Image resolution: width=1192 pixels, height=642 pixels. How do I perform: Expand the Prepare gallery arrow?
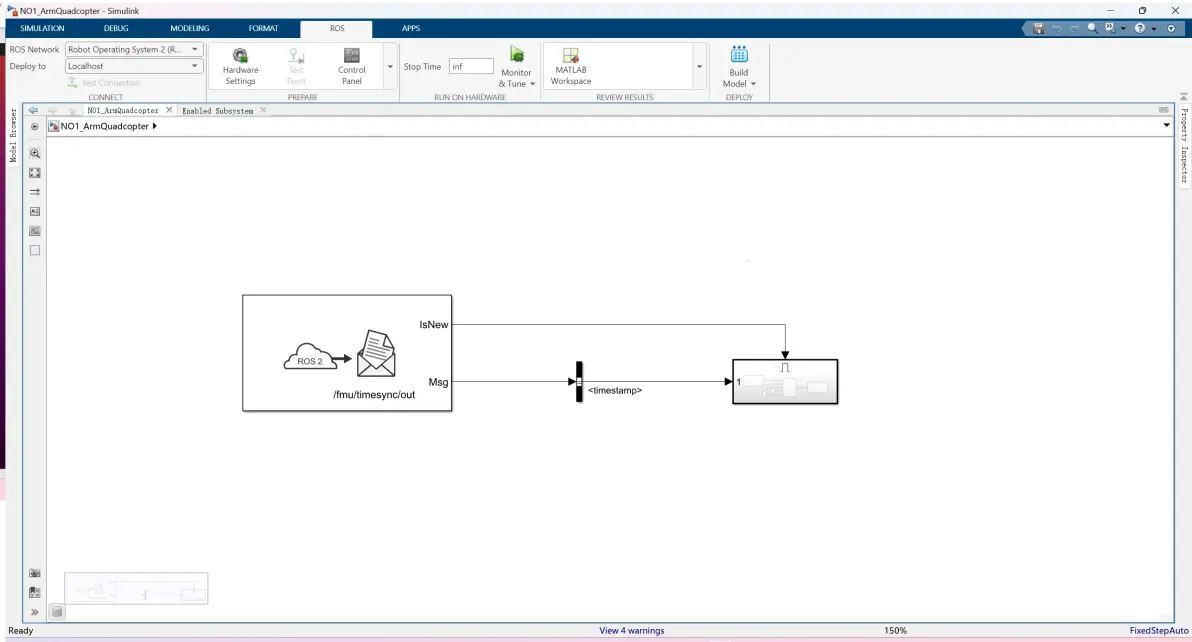390,67
